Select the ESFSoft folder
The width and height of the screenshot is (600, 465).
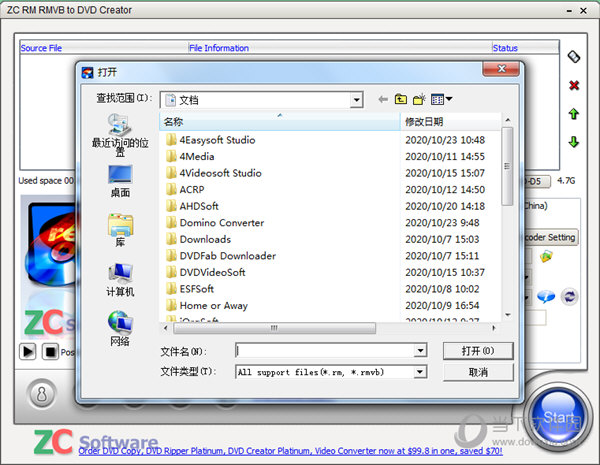[190, 289]
